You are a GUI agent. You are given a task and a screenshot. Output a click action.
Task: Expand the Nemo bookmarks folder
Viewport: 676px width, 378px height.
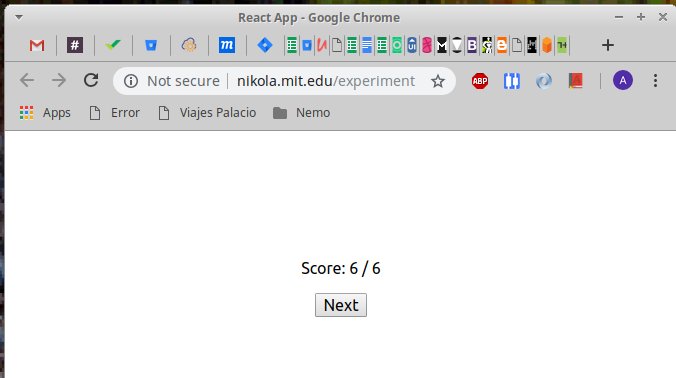pos(301,113)
